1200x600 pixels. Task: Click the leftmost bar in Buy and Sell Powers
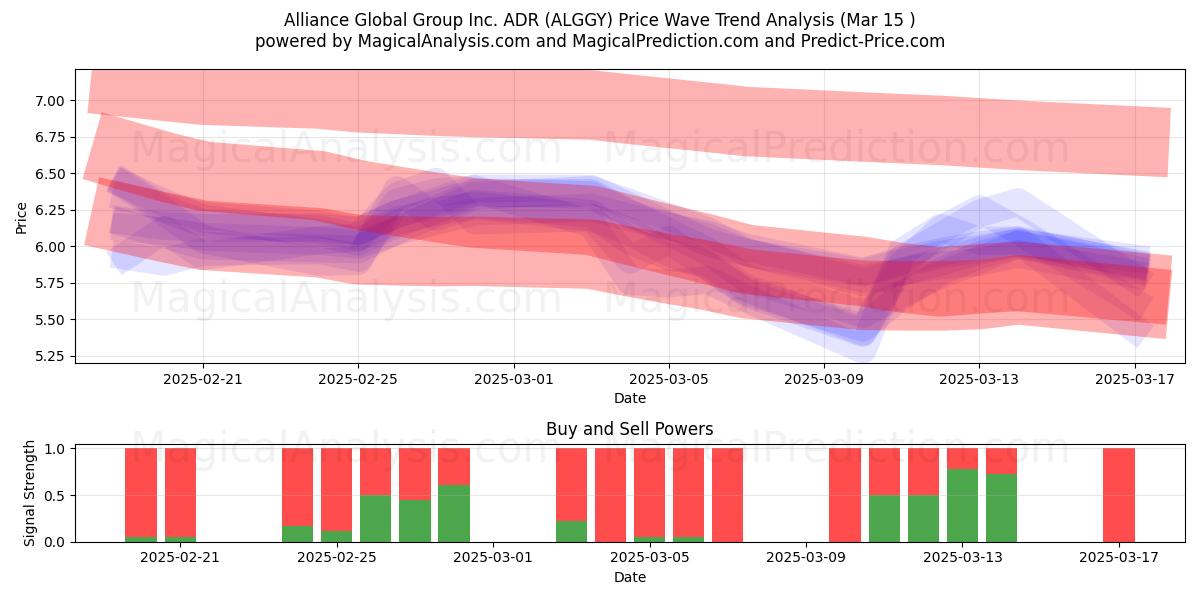(x=141, y=495)
